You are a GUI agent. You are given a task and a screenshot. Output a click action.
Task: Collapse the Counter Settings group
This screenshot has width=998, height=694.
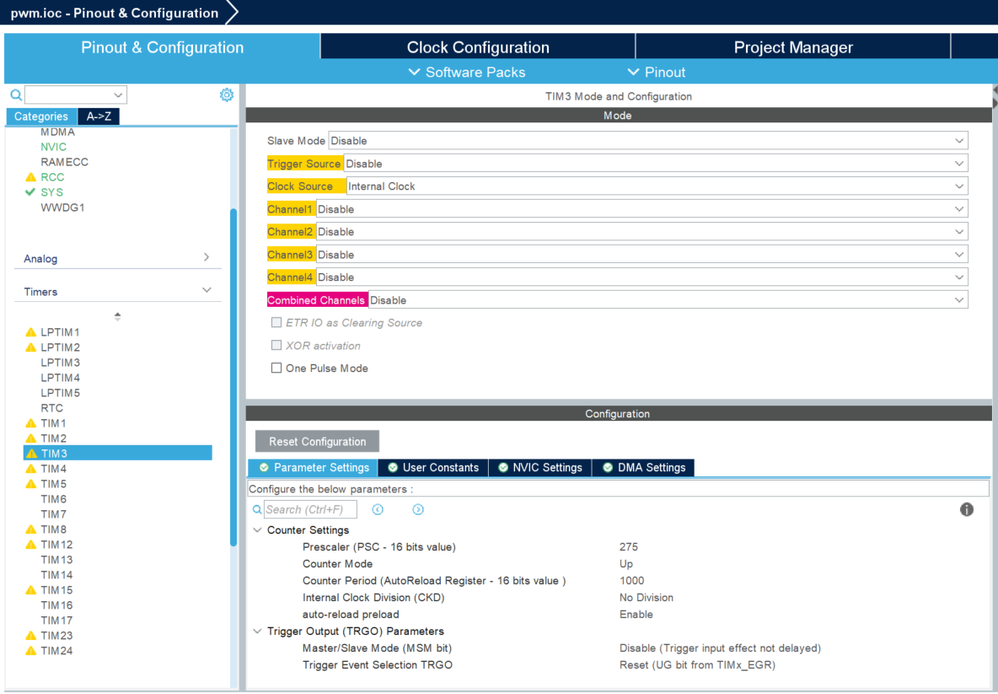click(x=257, y=530)
